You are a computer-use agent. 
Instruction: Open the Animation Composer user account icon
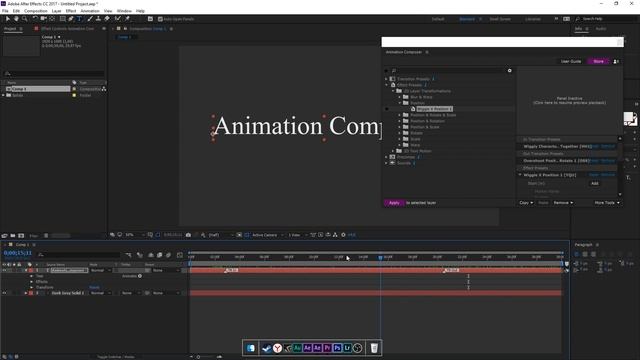pyautogui.click(x=616, y=61)
